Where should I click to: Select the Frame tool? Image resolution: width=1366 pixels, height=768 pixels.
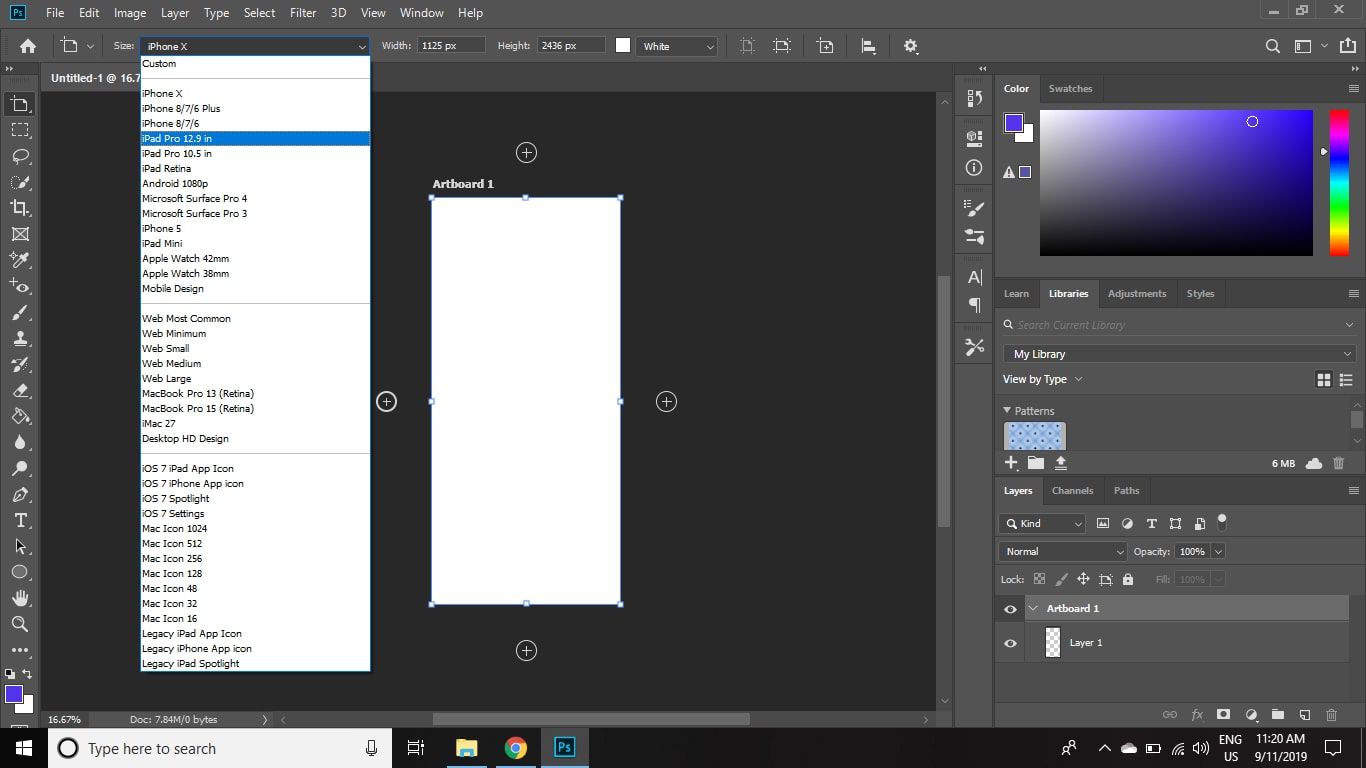19,234
